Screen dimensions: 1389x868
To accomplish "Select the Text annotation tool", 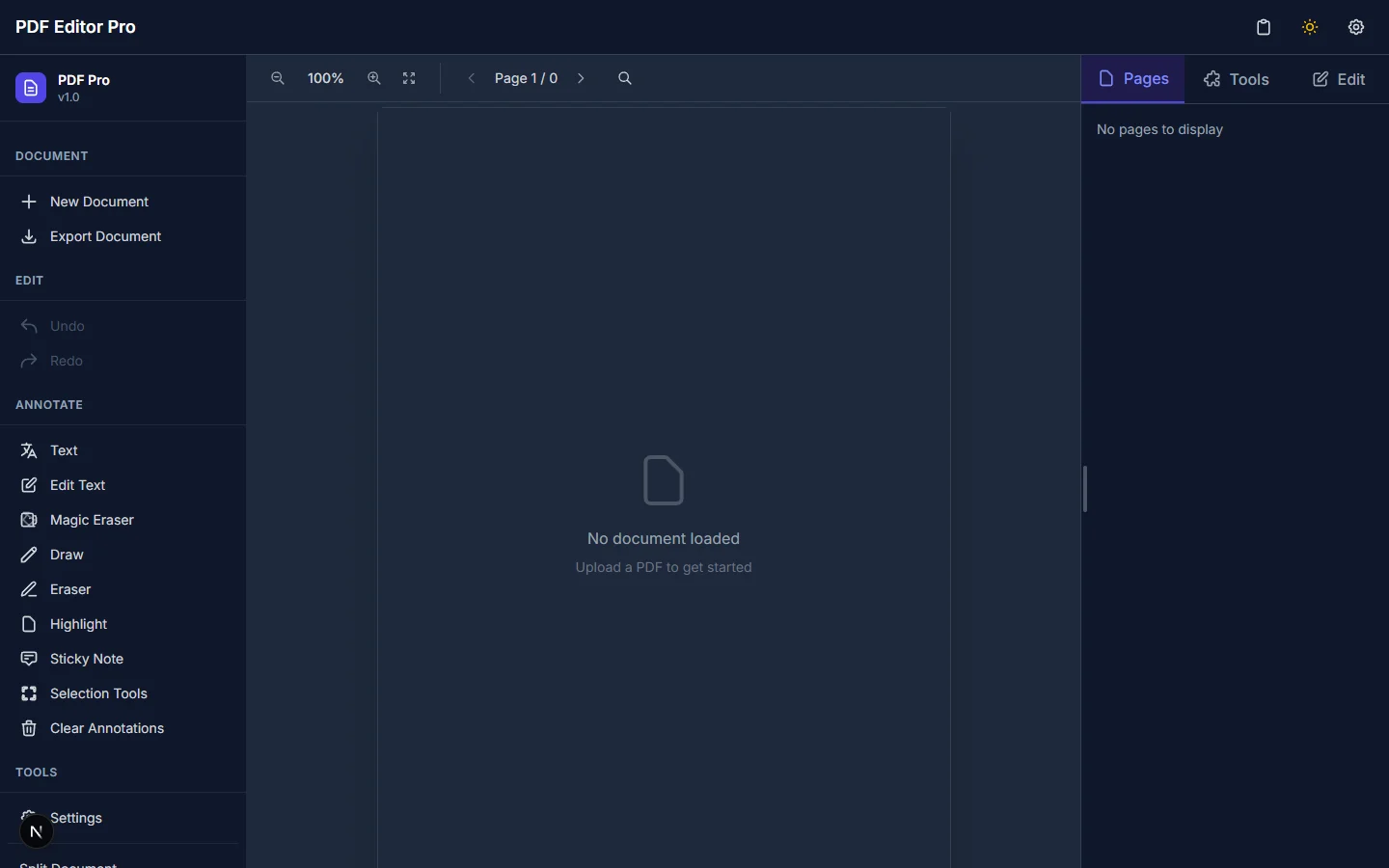I will (x=123, y=450).
